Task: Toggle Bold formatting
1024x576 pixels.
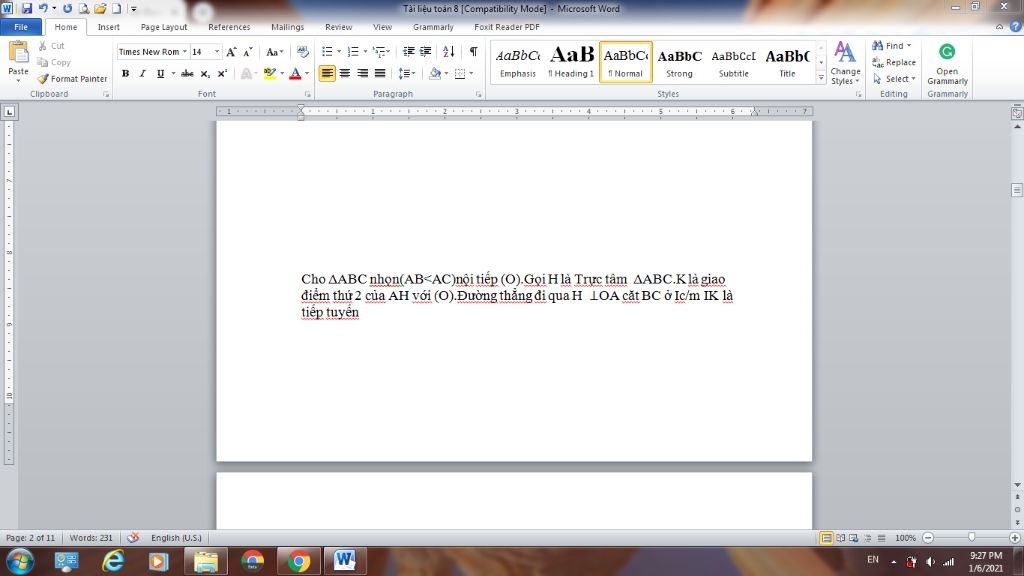Action: [125, 74]
